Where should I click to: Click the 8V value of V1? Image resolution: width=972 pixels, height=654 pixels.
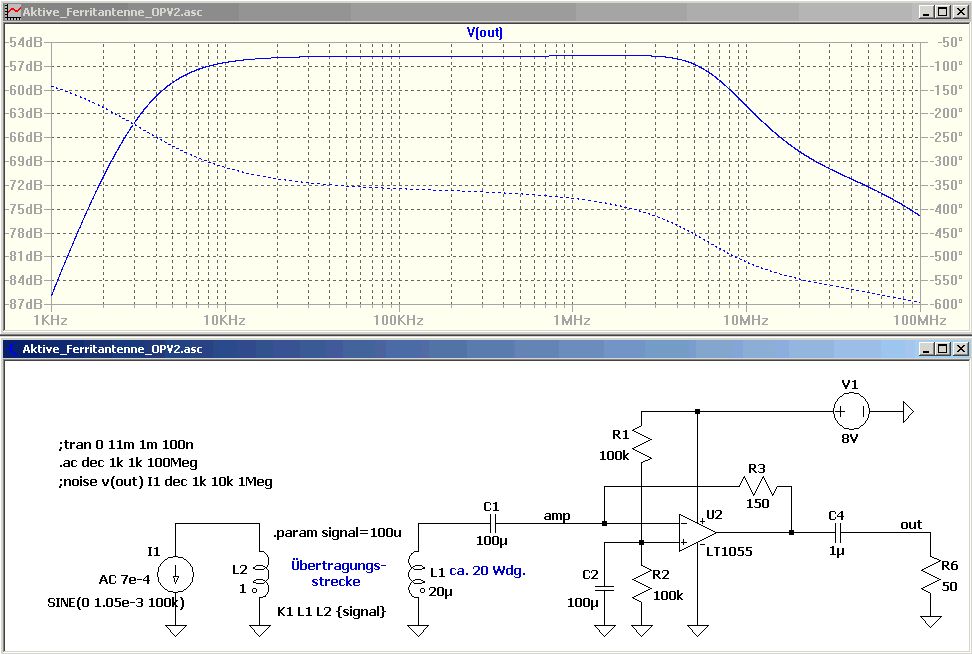(x=849, y=438)
